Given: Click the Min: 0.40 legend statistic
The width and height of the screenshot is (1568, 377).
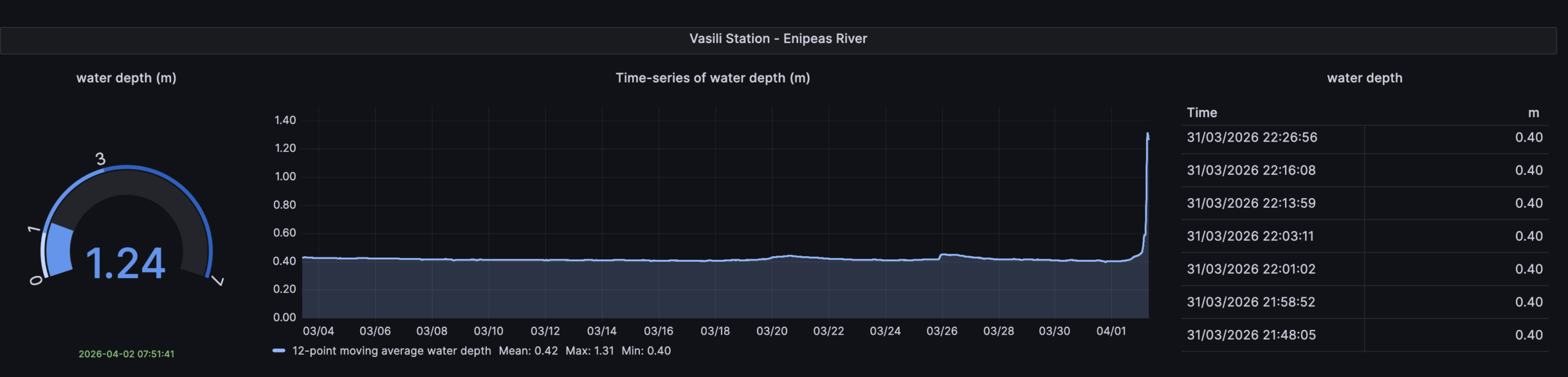Looking at the screenshot, I should pos(646,351).
